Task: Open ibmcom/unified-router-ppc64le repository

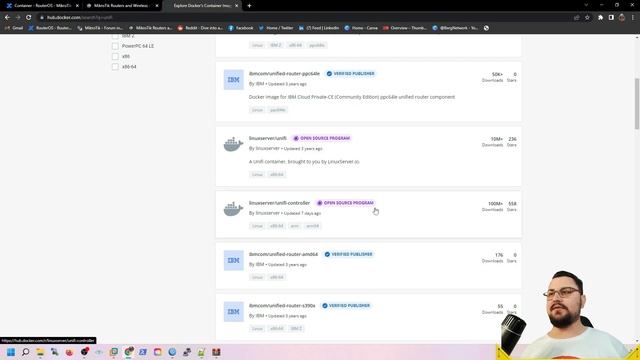Action: click(x=284, y=73)
